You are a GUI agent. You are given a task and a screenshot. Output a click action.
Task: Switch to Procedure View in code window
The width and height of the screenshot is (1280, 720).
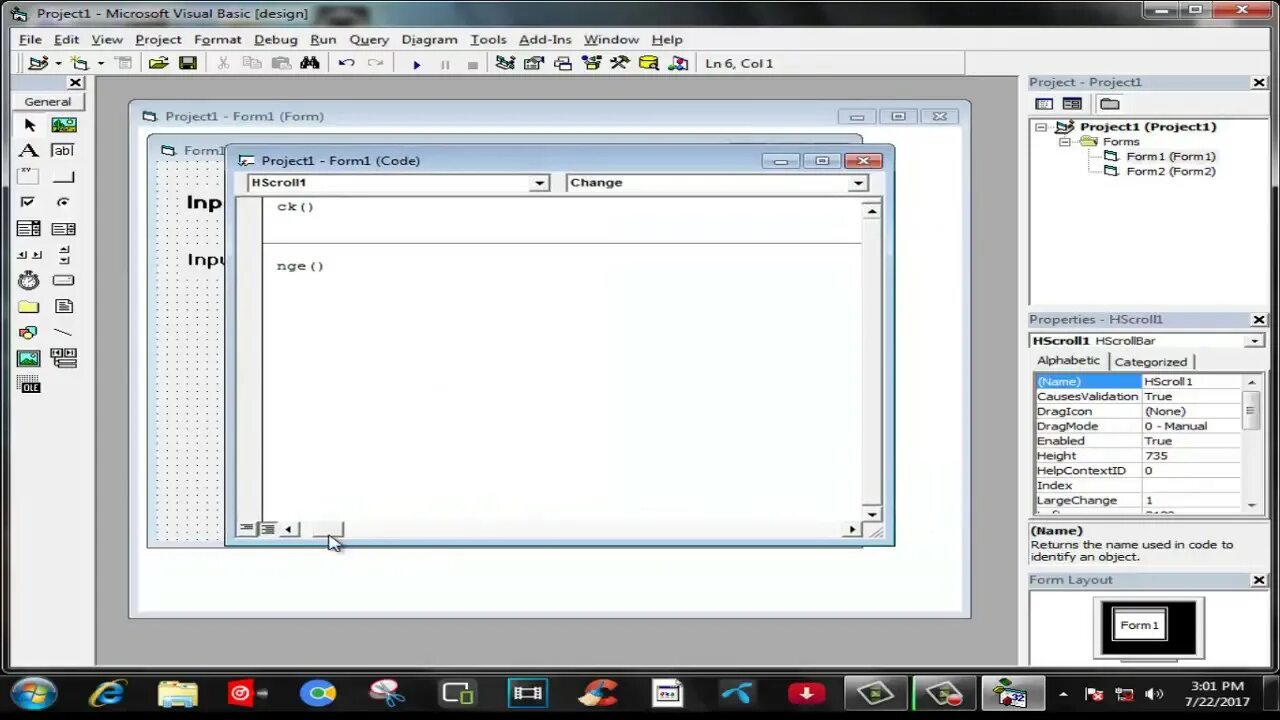[247, 529]
